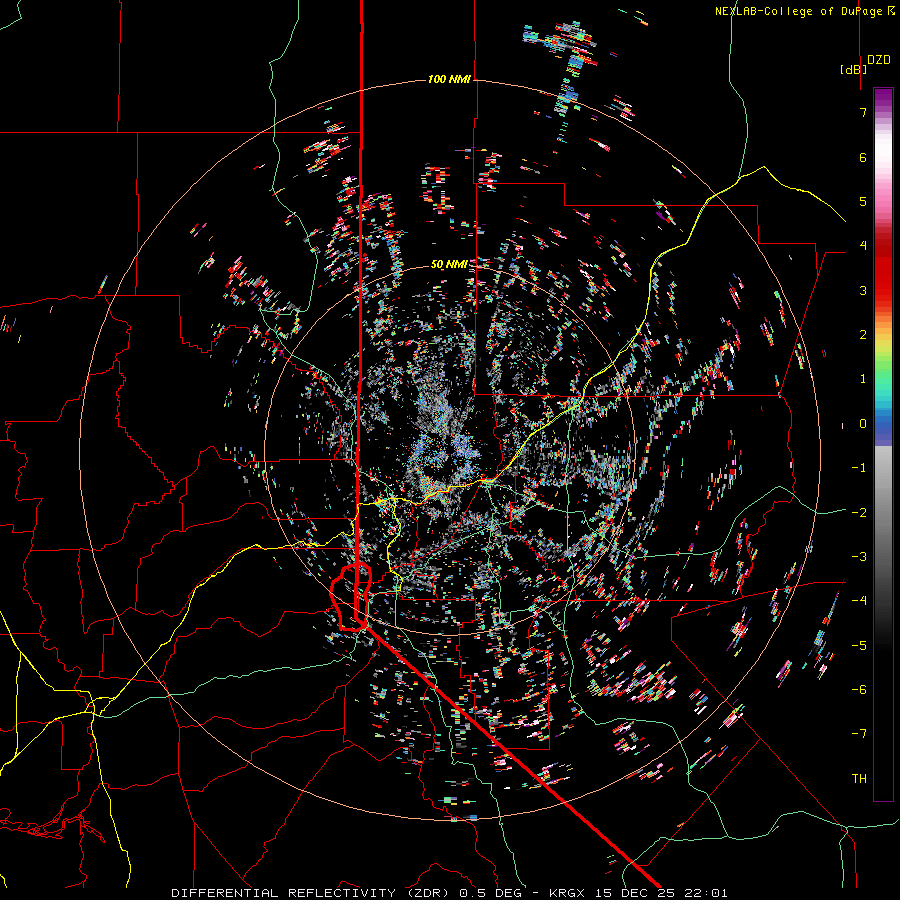Click the ZDR color scale bar
The width and height of the screenshot is (900, 900).
pos(883,444)
